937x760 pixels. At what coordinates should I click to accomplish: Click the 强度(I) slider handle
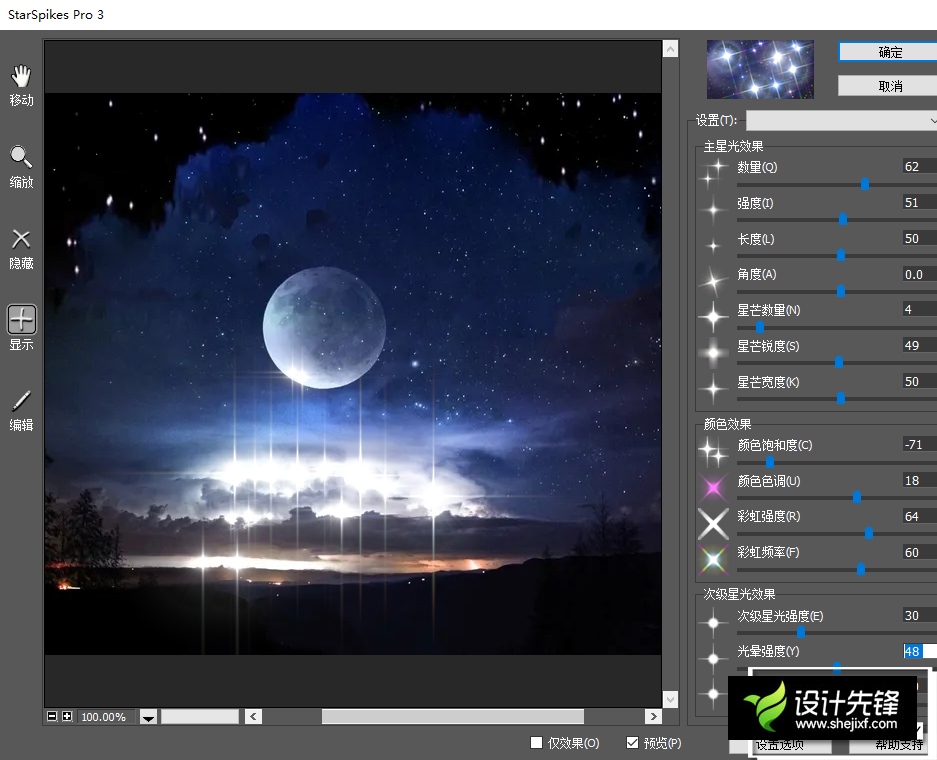tap(845, 218)
